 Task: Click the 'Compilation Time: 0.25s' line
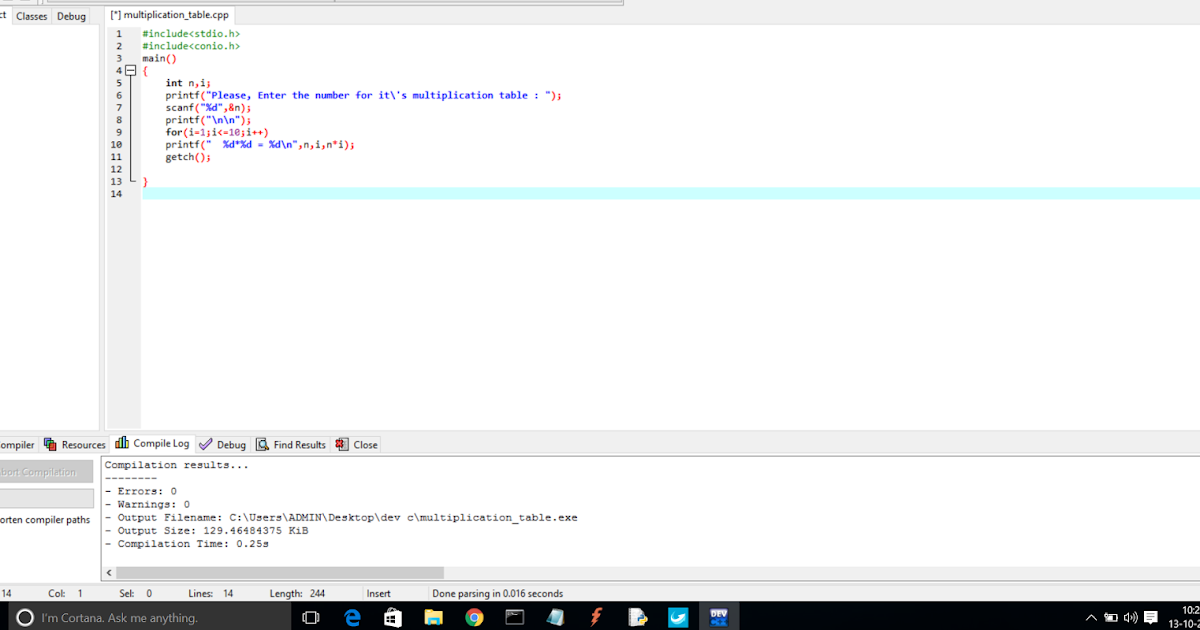coord(186,543)
